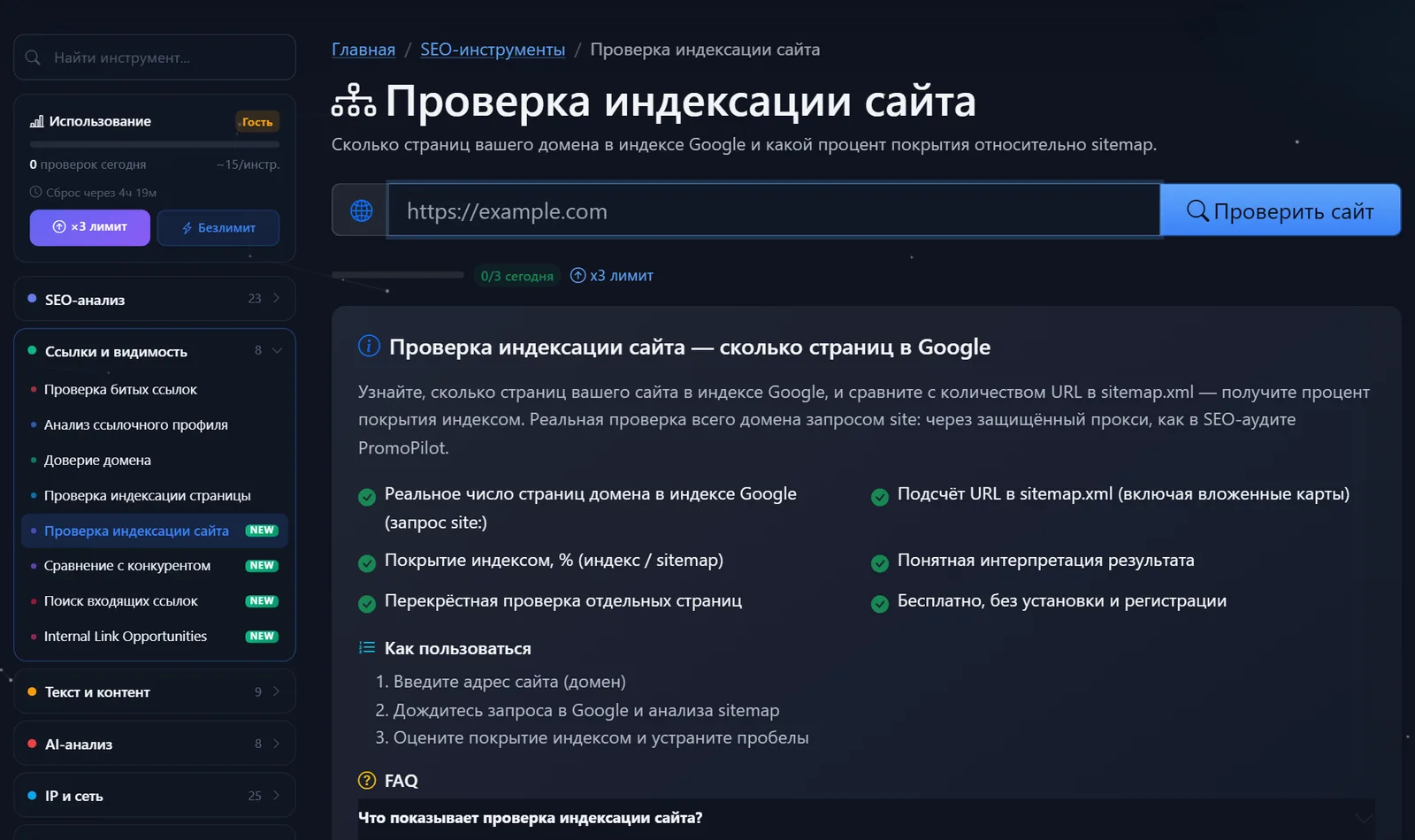Click the list icon beside Как пользоваться
1415x840 pixels.
pyautogui.click(x=367, y=648)
